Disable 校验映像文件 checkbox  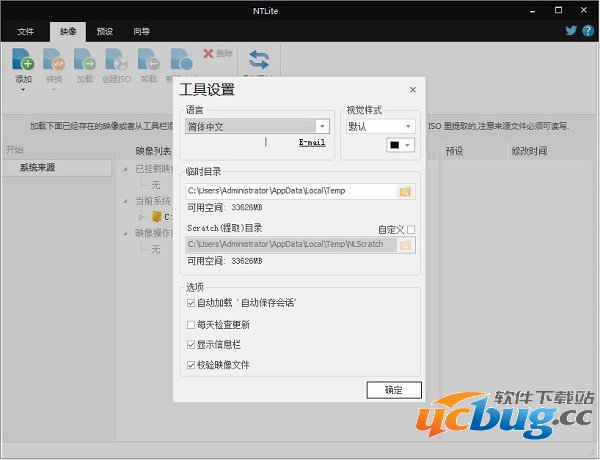pos(192,365)
